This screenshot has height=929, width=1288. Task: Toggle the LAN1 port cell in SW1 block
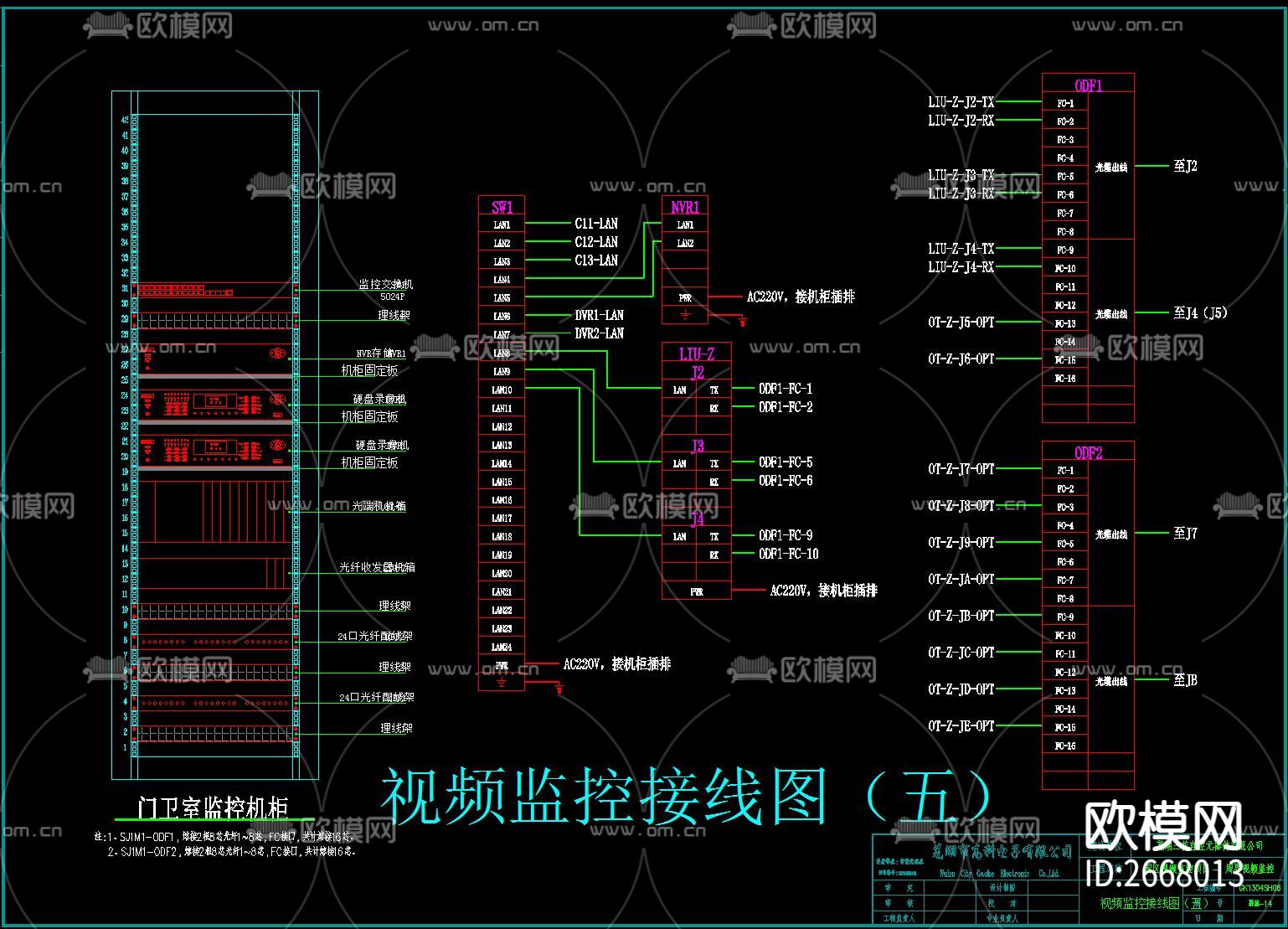point(500,224)
